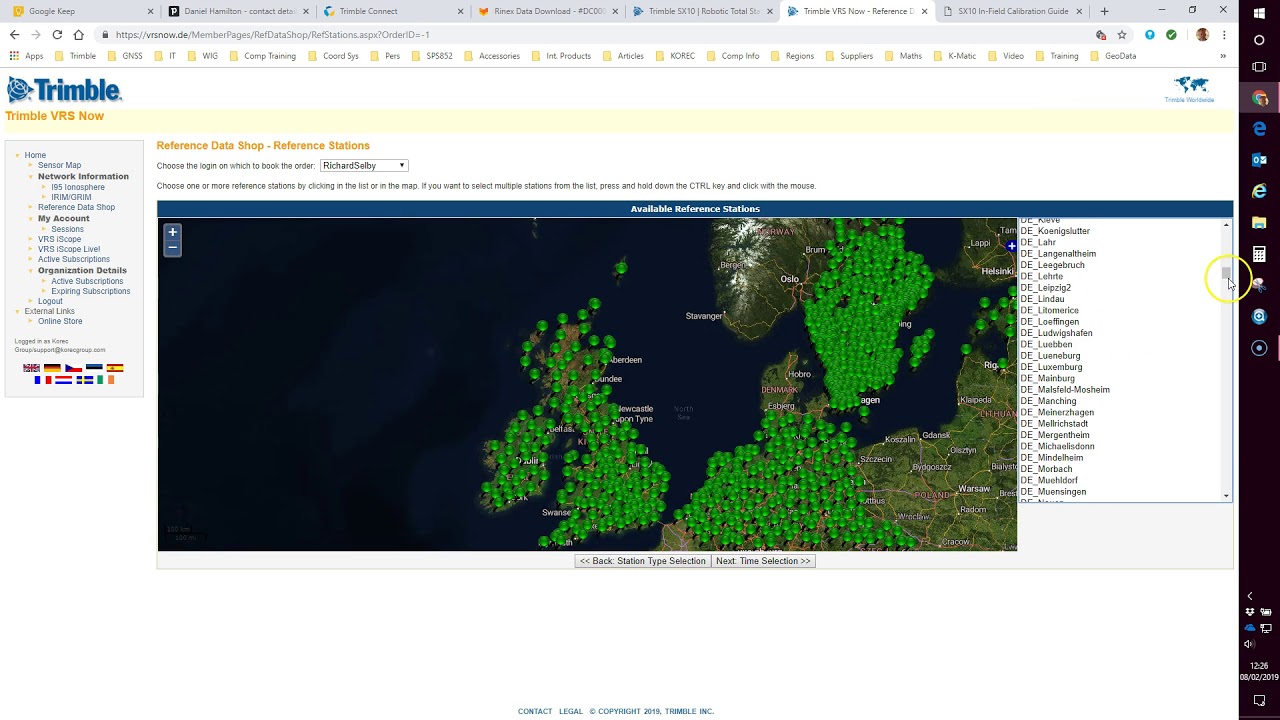The height and width of the screenshot is (720, 1280).
Task: Click the station list scroll-up arrow
Action: tap(1226, 224)
